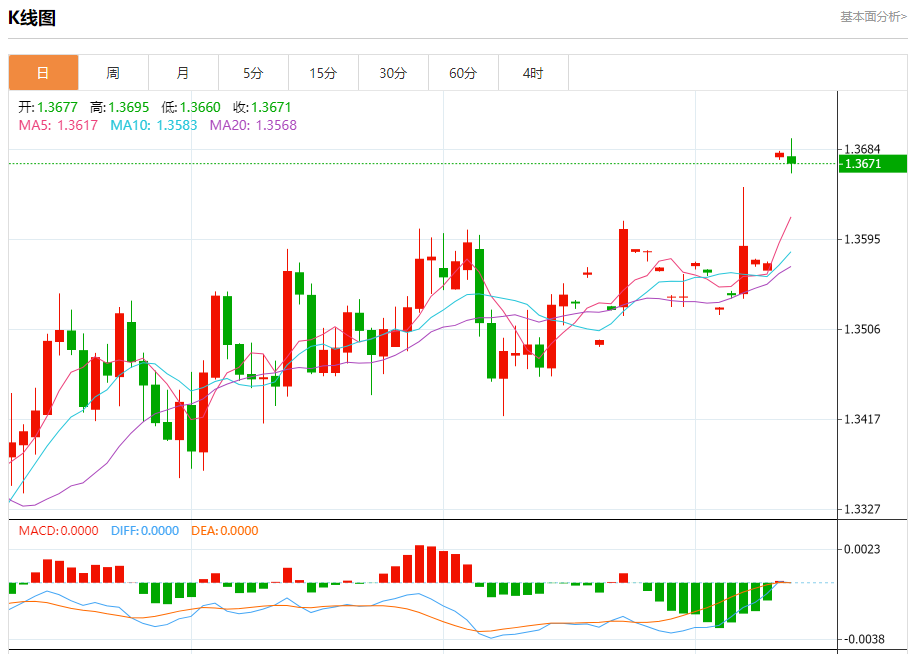Click the MA20: 1.3568 label
The height and width of the screenshot is (654, 916).
(x=253, y=125)
